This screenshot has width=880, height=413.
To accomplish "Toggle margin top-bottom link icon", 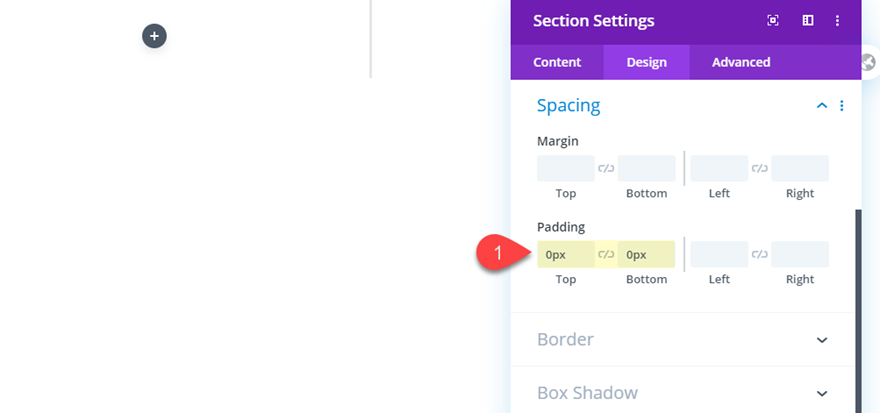I will pos(606,169).
